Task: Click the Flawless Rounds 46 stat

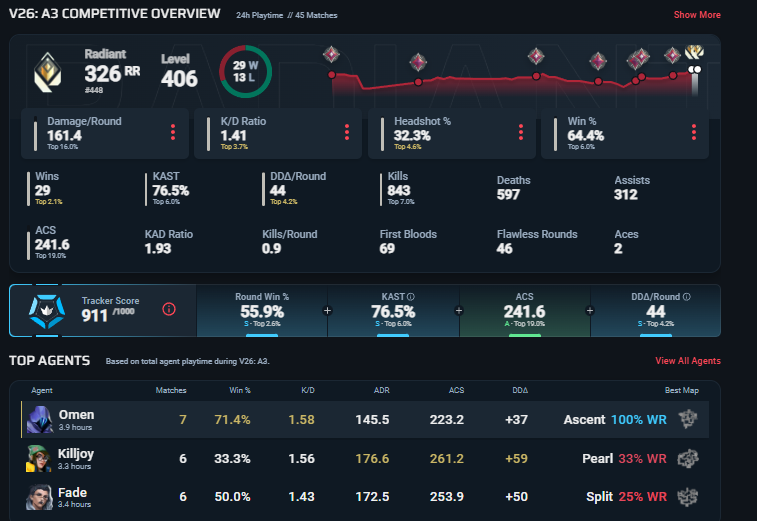Action: (537, 241)
